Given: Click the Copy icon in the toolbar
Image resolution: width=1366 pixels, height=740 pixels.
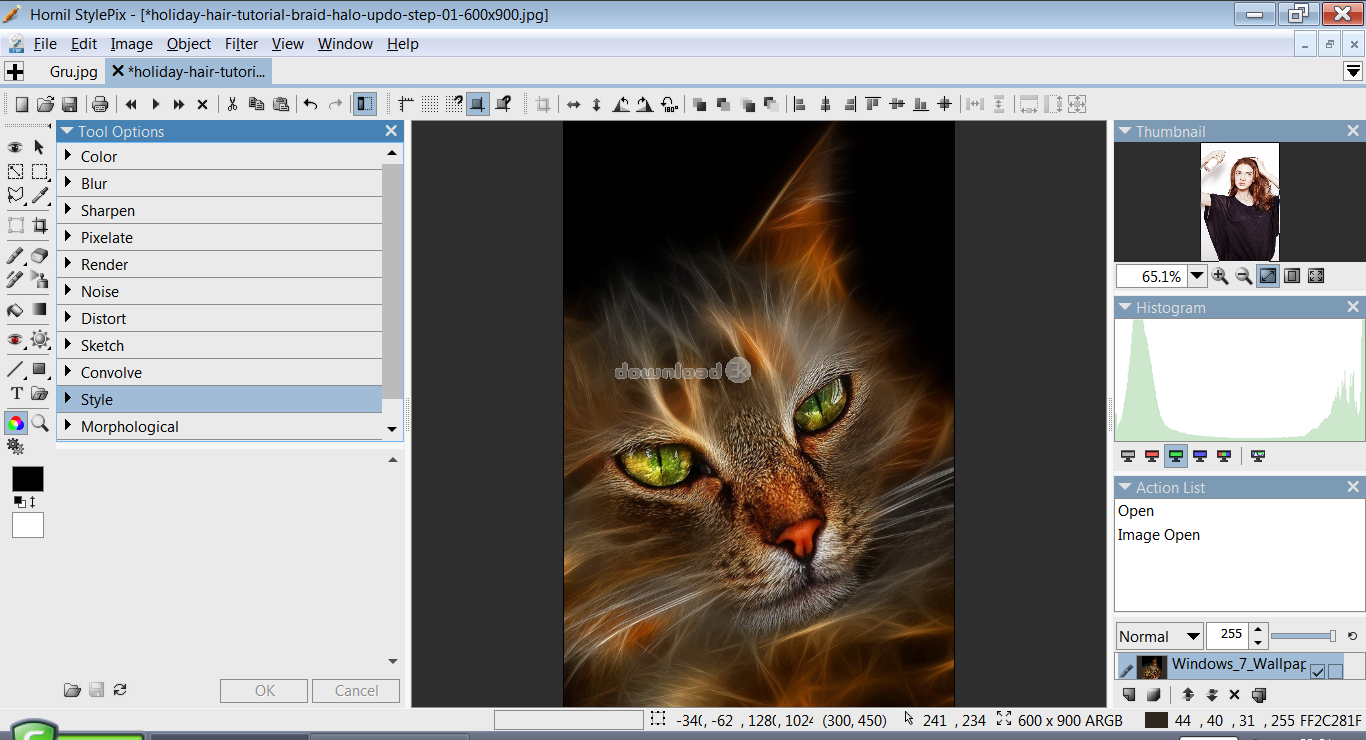Looking at the screenshot, I should point(256,104).
